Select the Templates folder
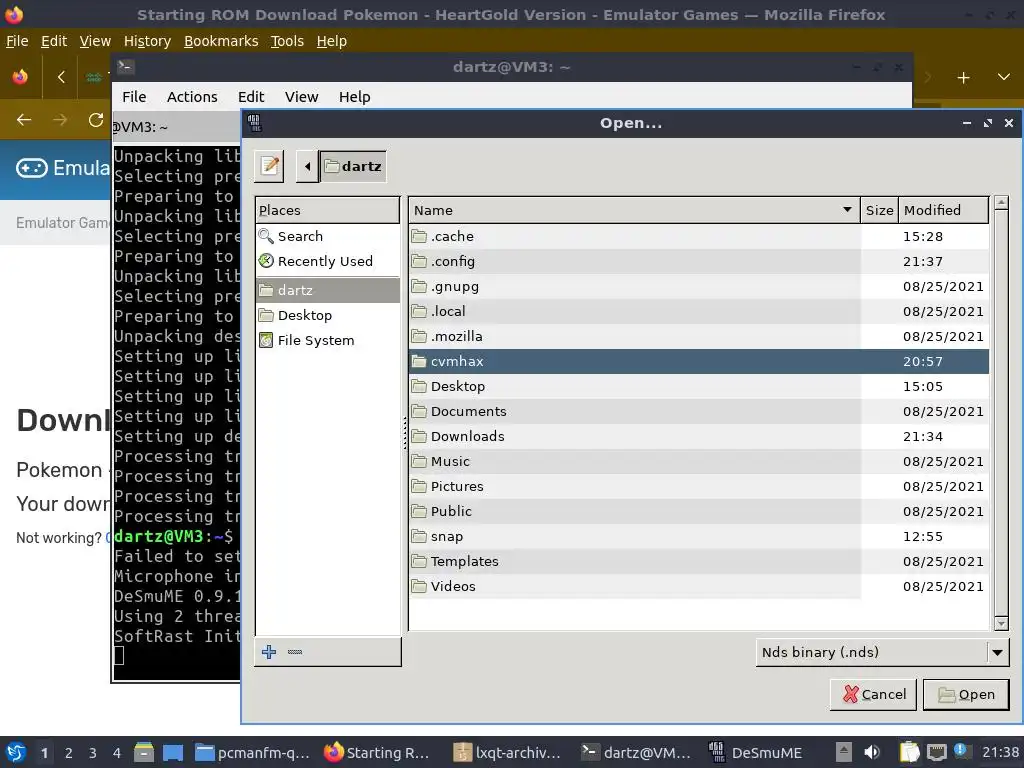Viewport: 1024px width, 768px height. (x=699, y=562)
